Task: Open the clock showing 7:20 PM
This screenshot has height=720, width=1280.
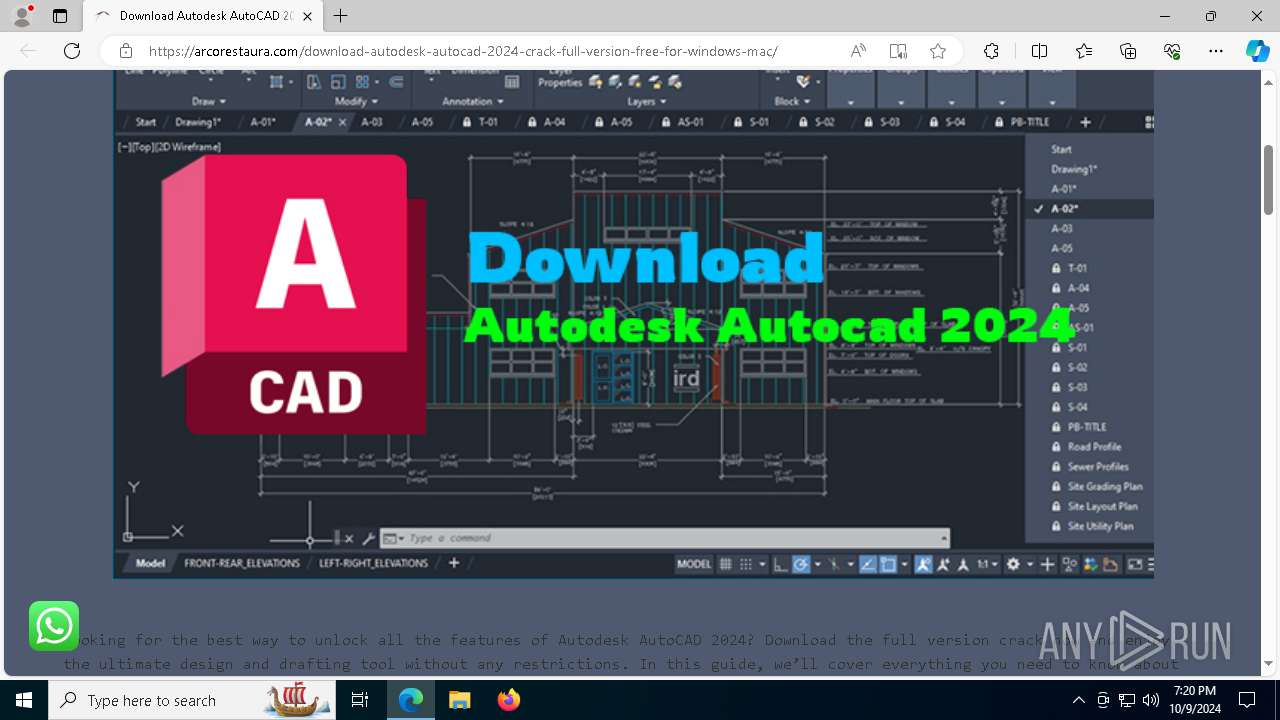Action: pyautogui.click(x=1195, y=700)
